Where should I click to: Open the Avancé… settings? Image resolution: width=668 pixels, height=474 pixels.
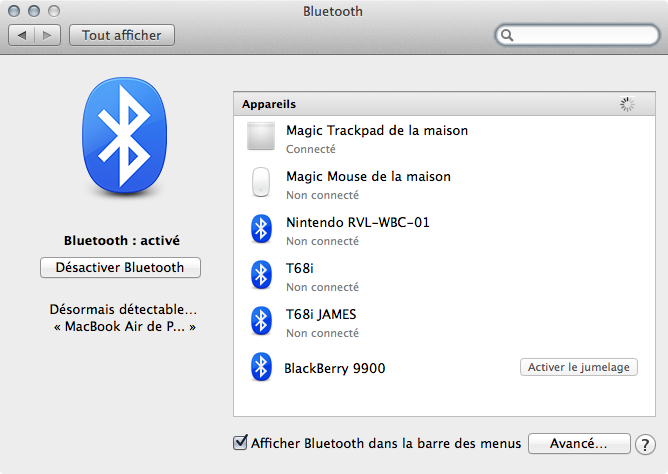click(x=579, y=443)
